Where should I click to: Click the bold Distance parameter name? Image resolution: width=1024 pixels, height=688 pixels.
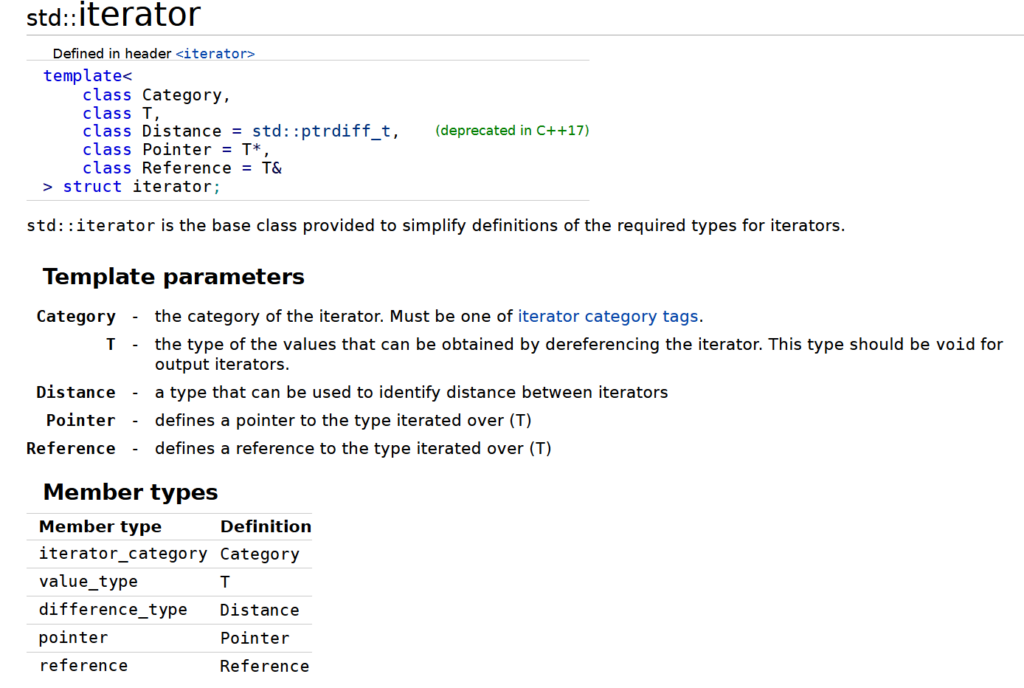[76, 392]
